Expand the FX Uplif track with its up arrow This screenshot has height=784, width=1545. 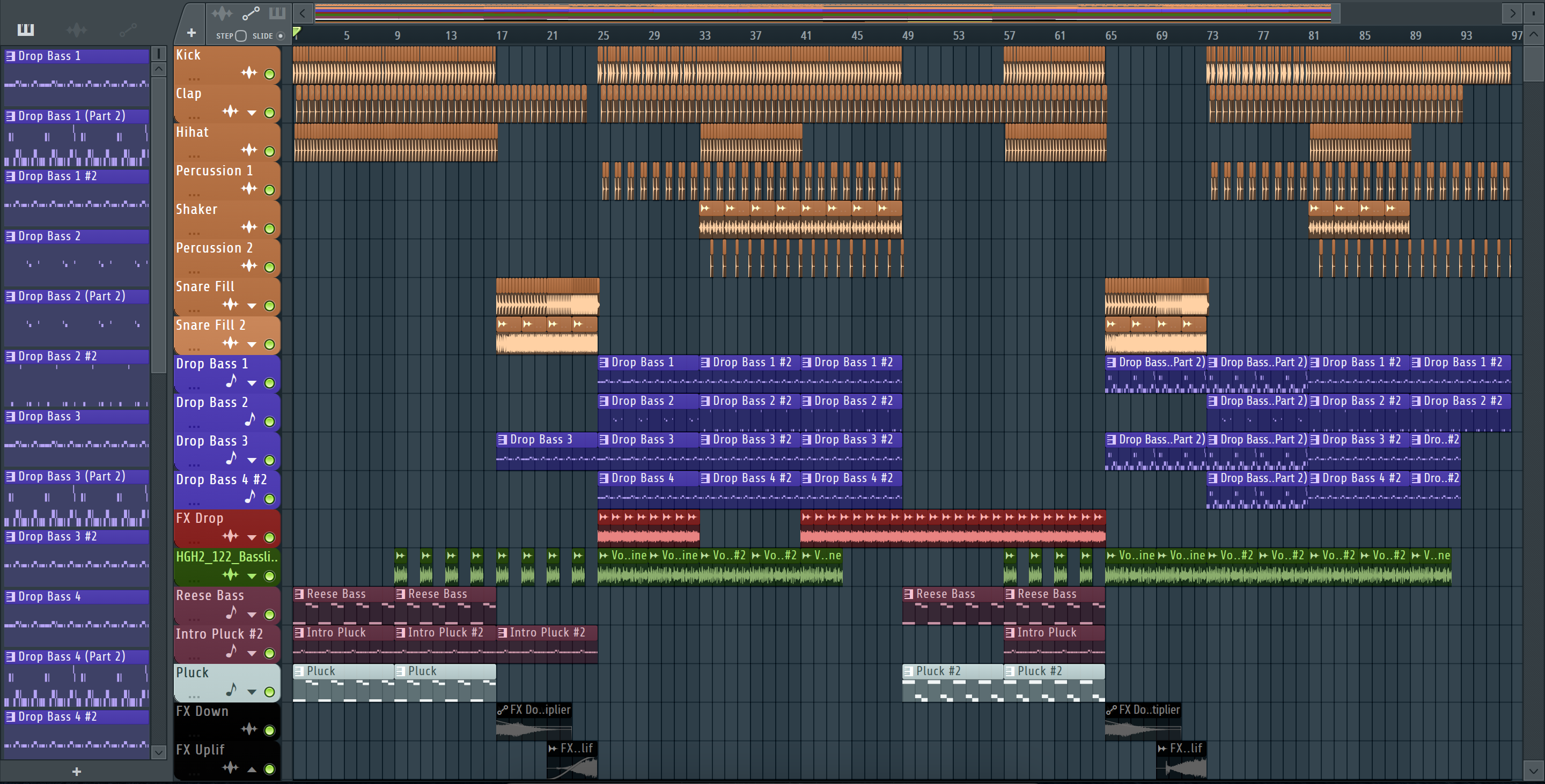[252, 769]
